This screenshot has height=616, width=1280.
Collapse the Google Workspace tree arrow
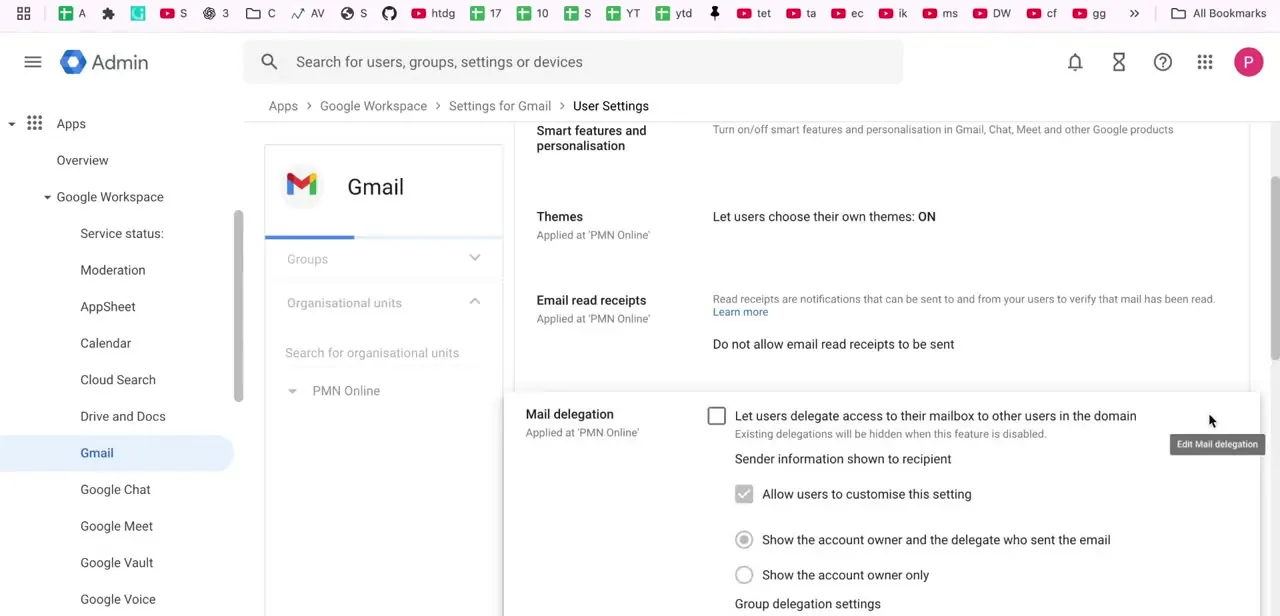[47, 197]
